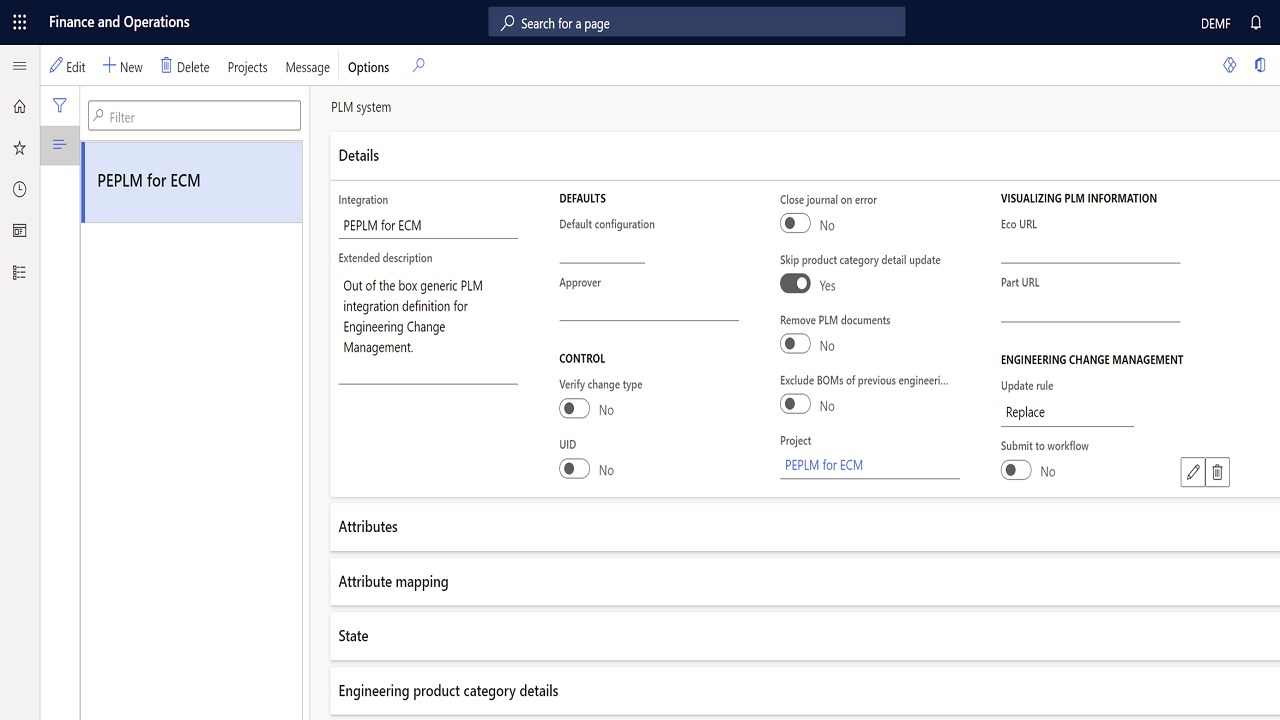This screenshot has height=720, width=1280.
Task: Open Modules list icon in sidebar
Action: (x=19, y=272)
